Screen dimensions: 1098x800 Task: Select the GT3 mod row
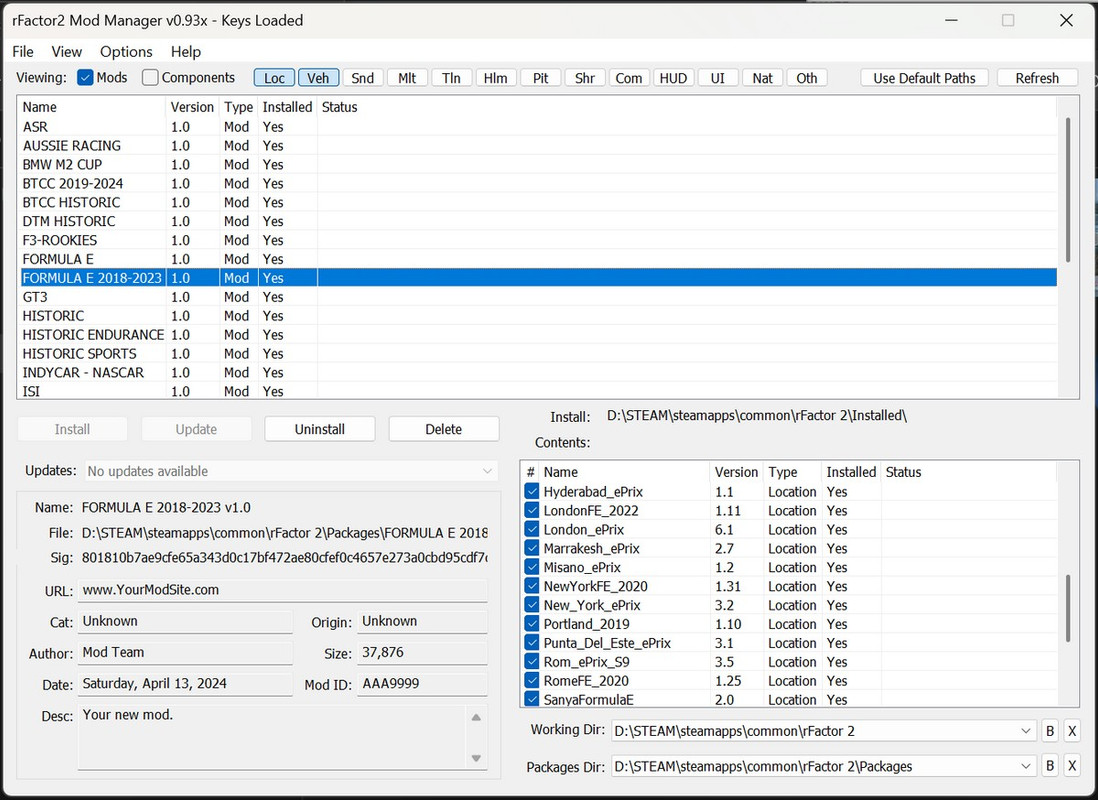pyautogui.click(x=538, y=297)
